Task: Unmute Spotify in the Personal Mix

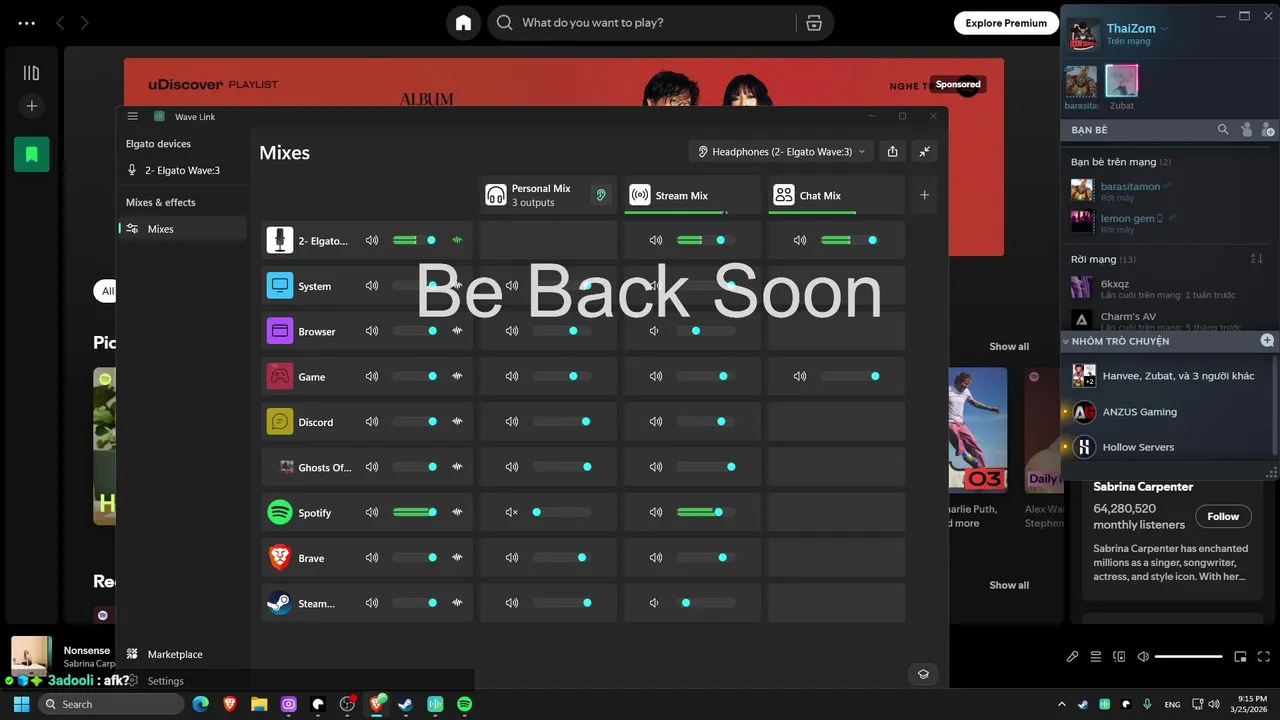Action: coord(512,512)
